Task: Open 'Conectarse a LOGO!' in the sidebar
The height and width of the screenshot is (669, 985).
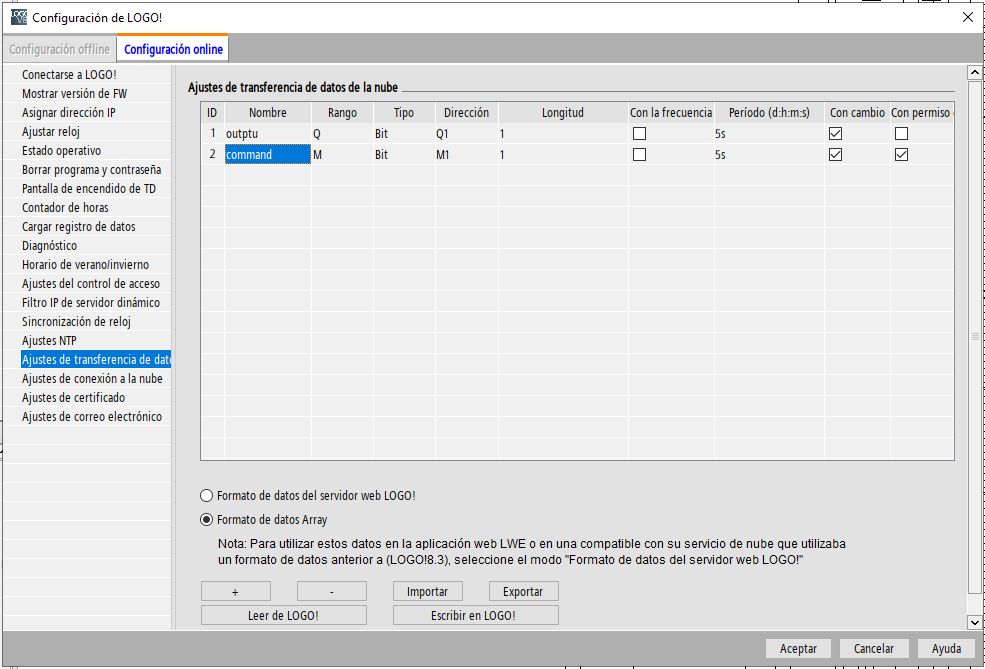Action: (69, 75)
